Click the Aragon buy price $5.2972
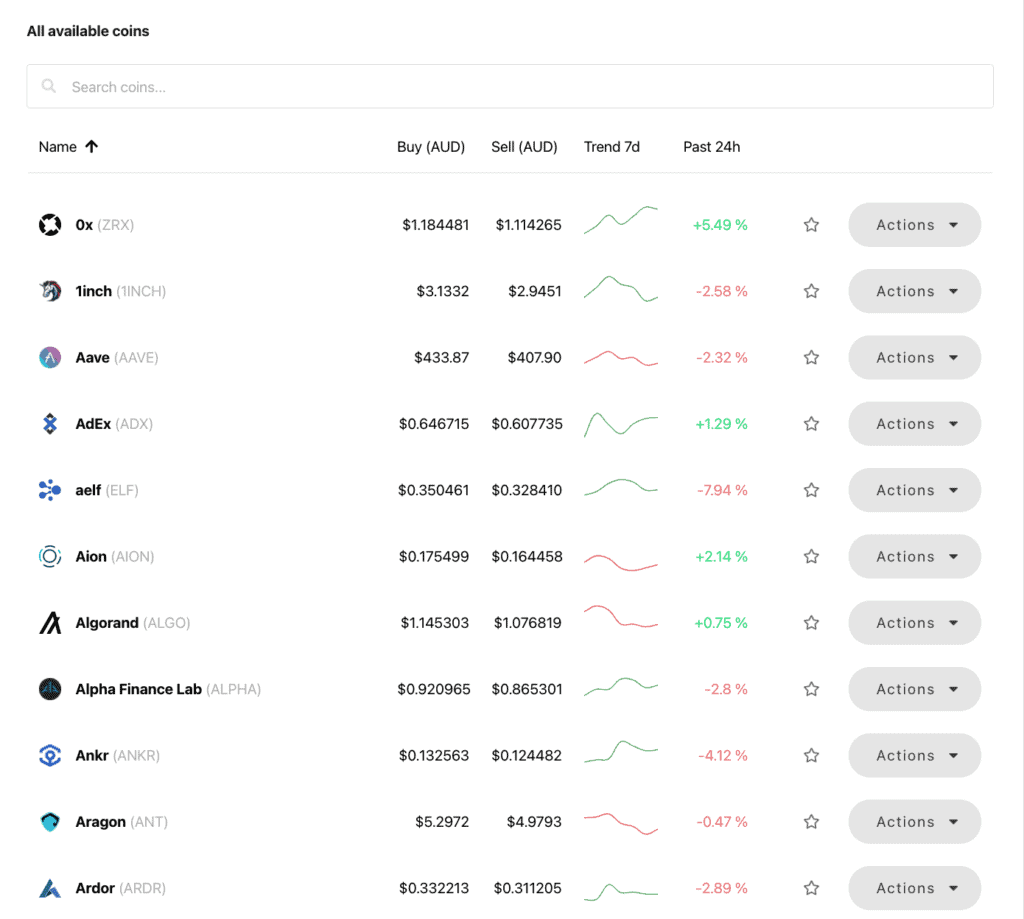 click(442, 822)
